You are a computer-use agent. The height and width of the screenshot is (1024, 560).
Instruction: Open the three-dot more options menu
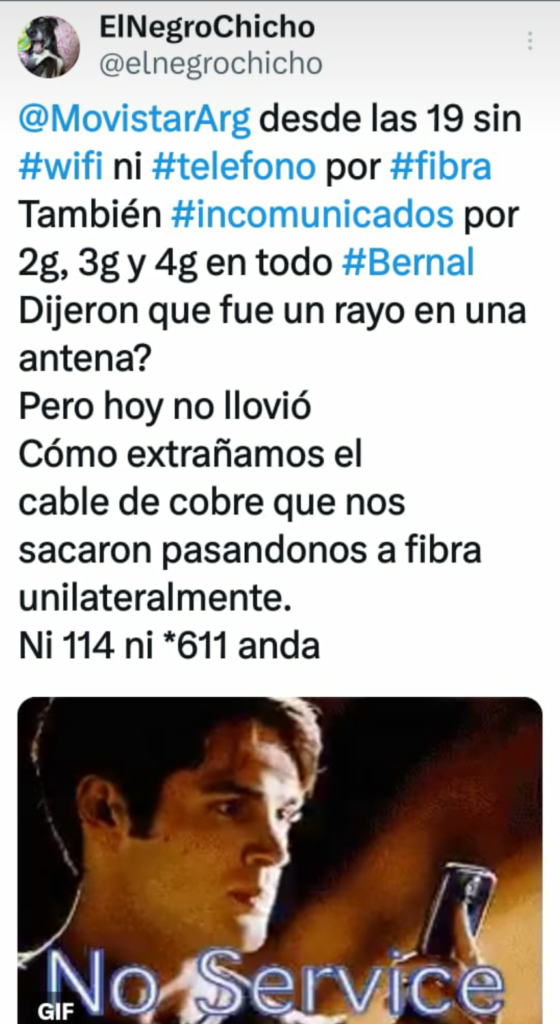(530, 41)
